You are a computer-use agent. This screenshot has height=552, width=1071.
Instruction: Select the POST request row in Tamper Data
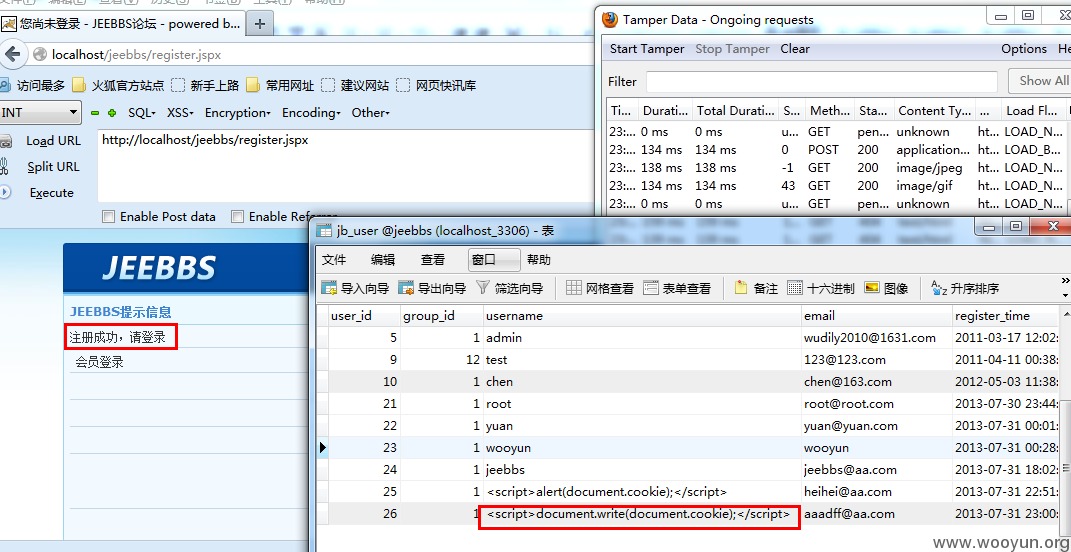[839, 150]
